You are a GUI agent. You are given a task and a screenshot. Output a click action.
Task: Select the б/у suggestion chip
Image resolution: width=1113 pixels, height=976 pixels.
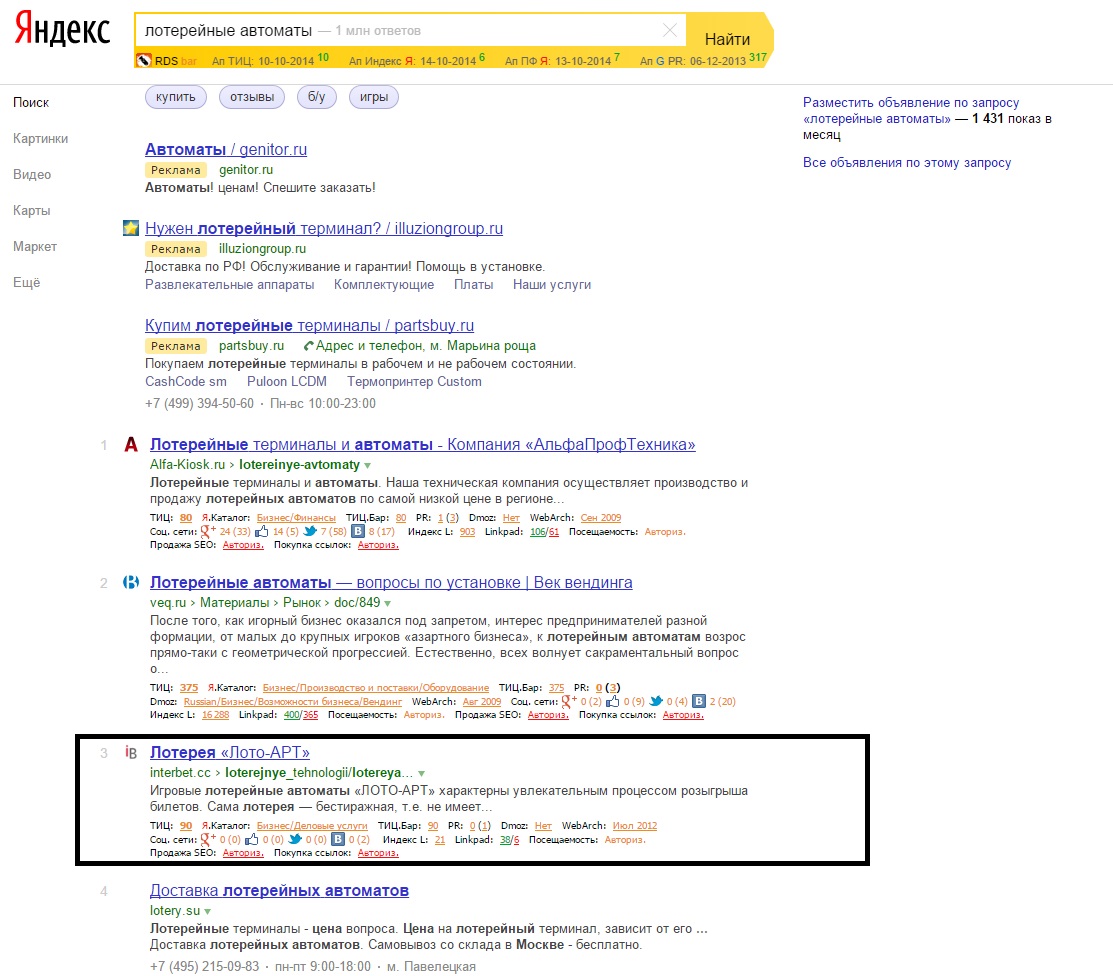[317, 97]
